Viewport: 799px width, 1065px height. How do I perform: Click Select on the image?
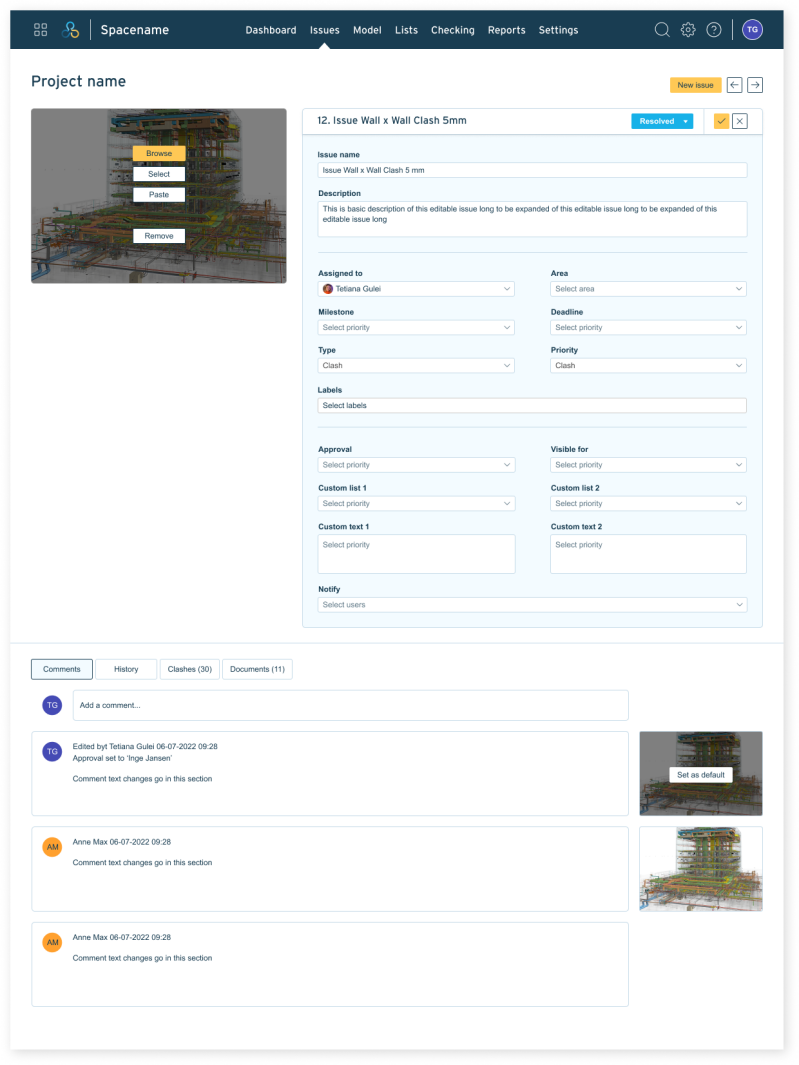[x=159, y=174]
